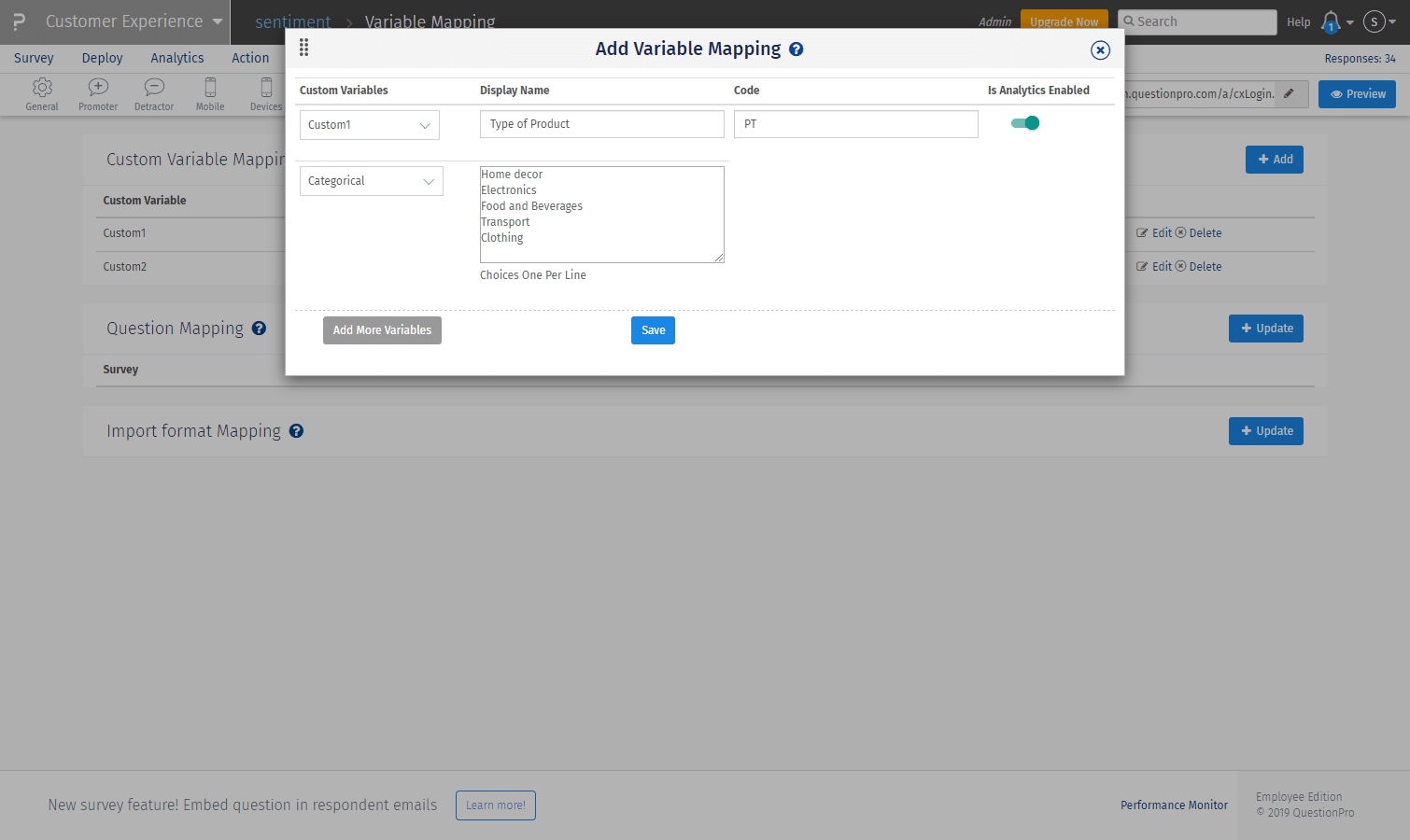Select the Detractor chat icon

pyautogui.click(x=154, y=88)
